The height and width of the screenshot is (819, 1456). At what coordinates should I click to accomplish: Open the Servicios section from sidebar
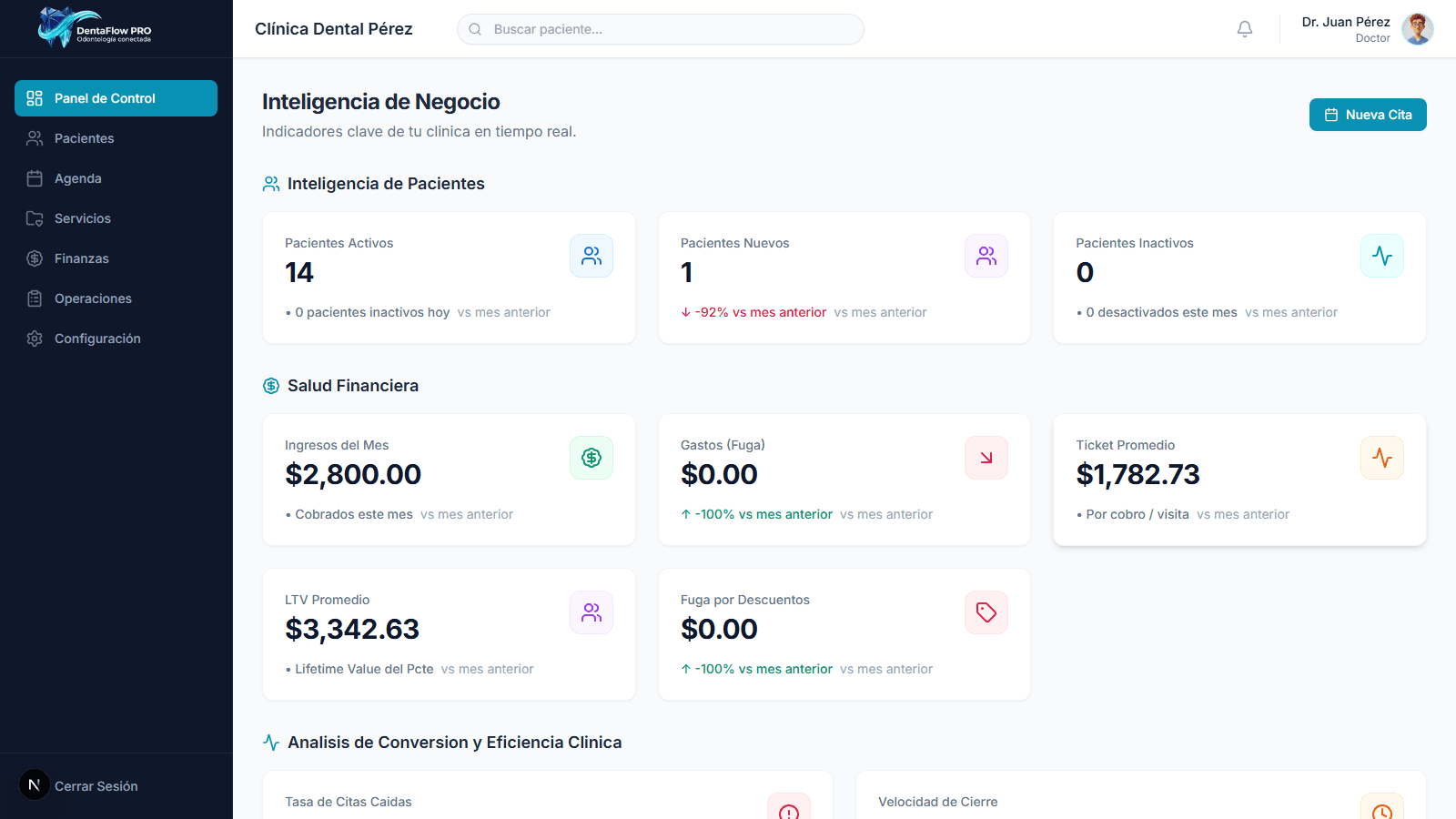click(x=83, y=218)
